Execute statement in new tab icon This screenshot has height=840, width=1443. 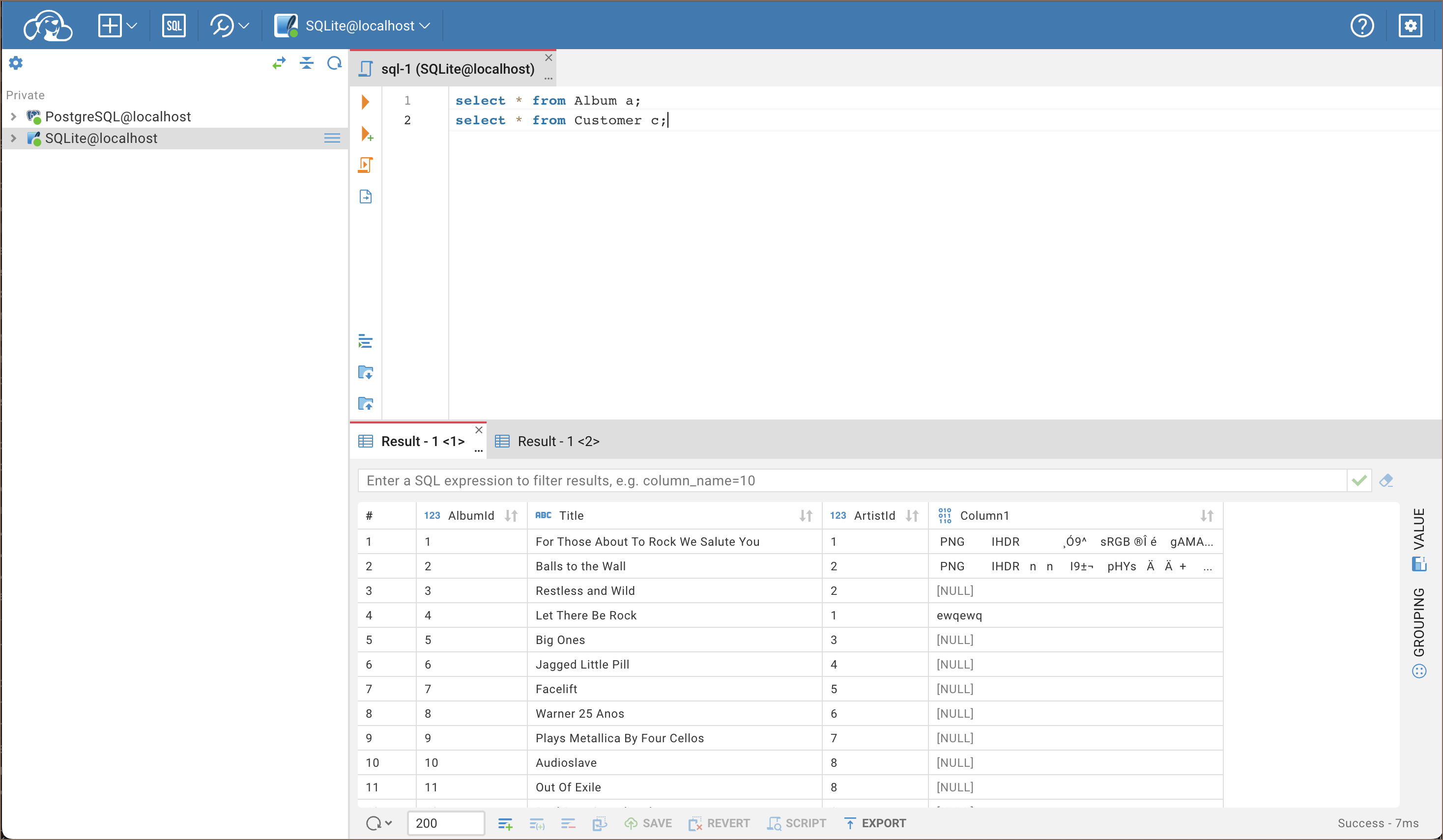pos(367,135)
